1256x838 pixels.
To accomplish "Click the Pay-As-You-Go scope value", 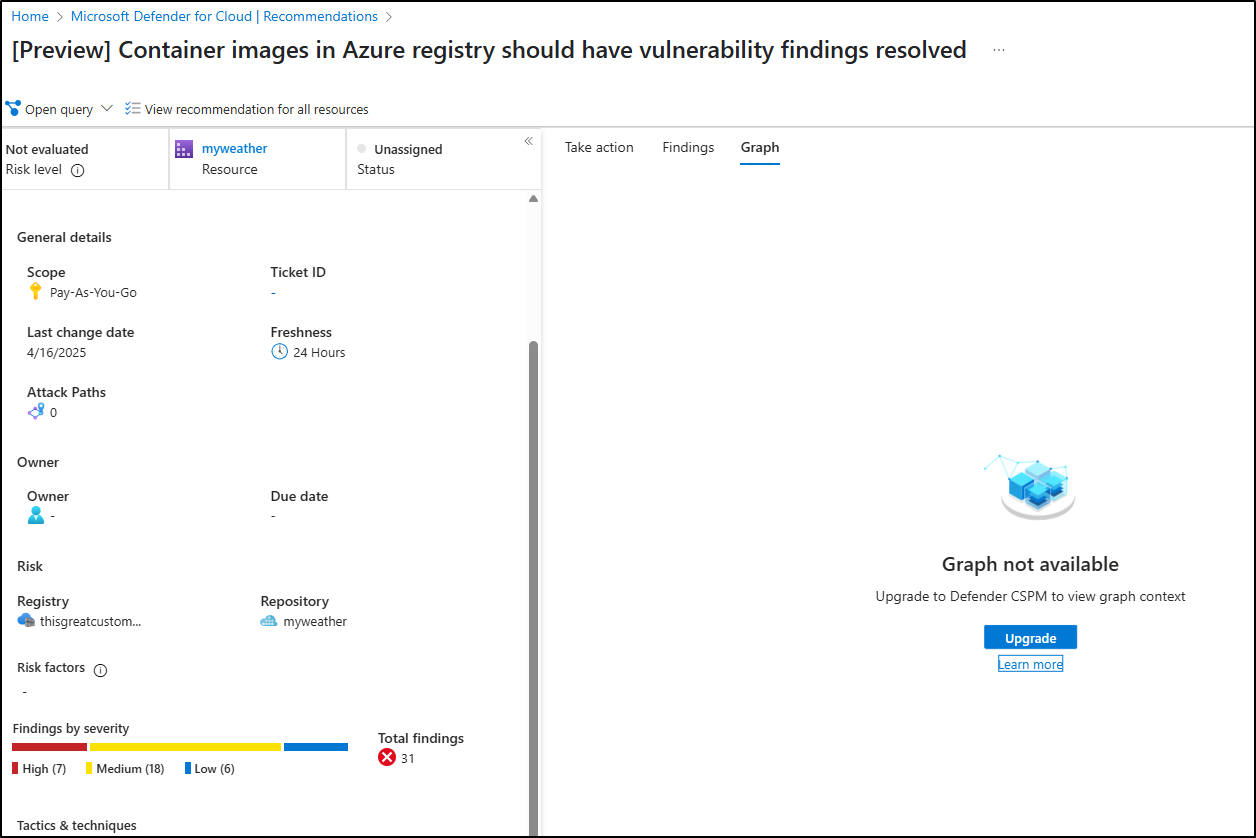I will tap(93, 293).
